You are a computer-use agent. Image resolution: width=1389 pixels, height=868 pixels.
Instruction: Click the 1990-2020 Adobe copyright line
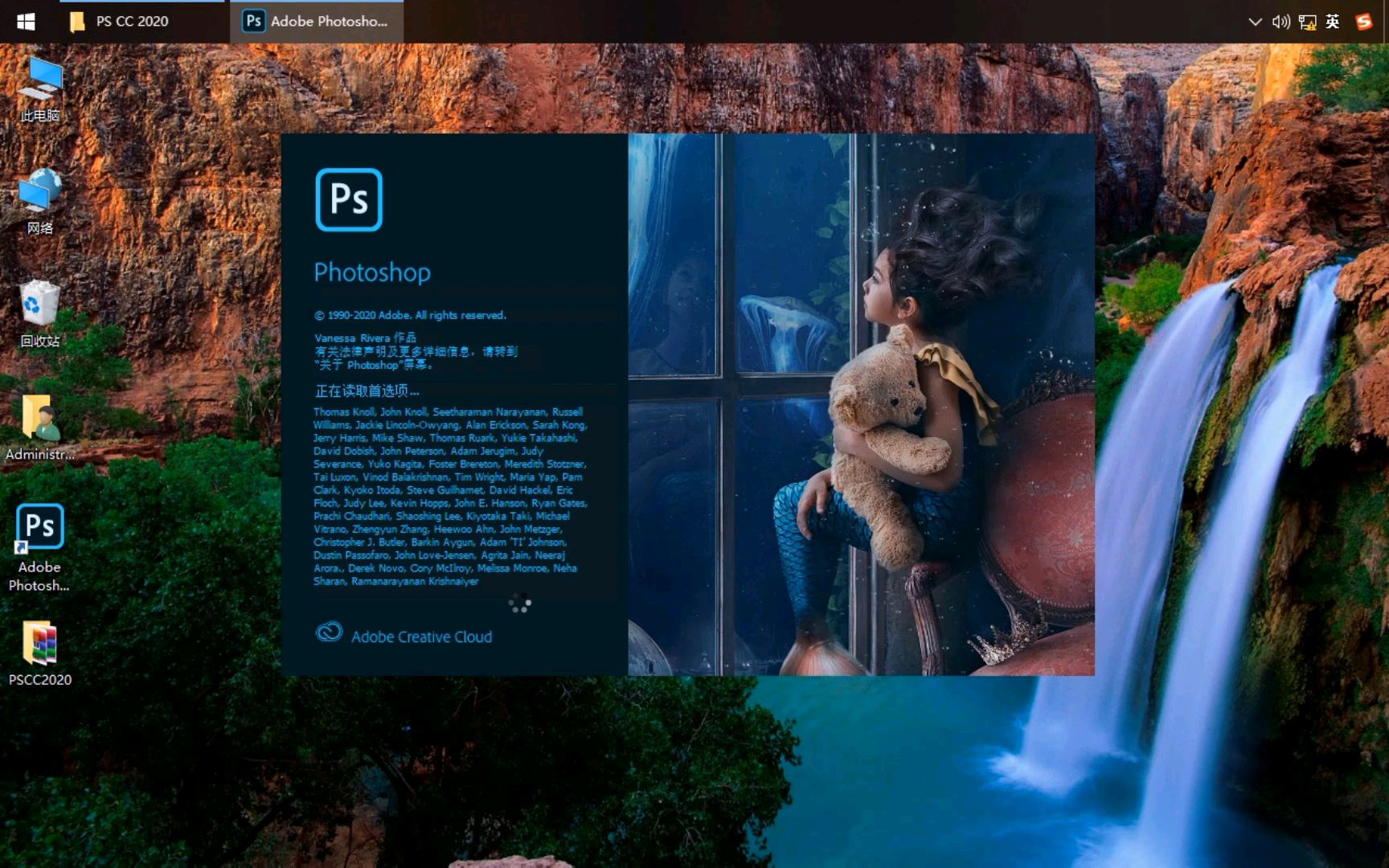click(x=410, y=315)
